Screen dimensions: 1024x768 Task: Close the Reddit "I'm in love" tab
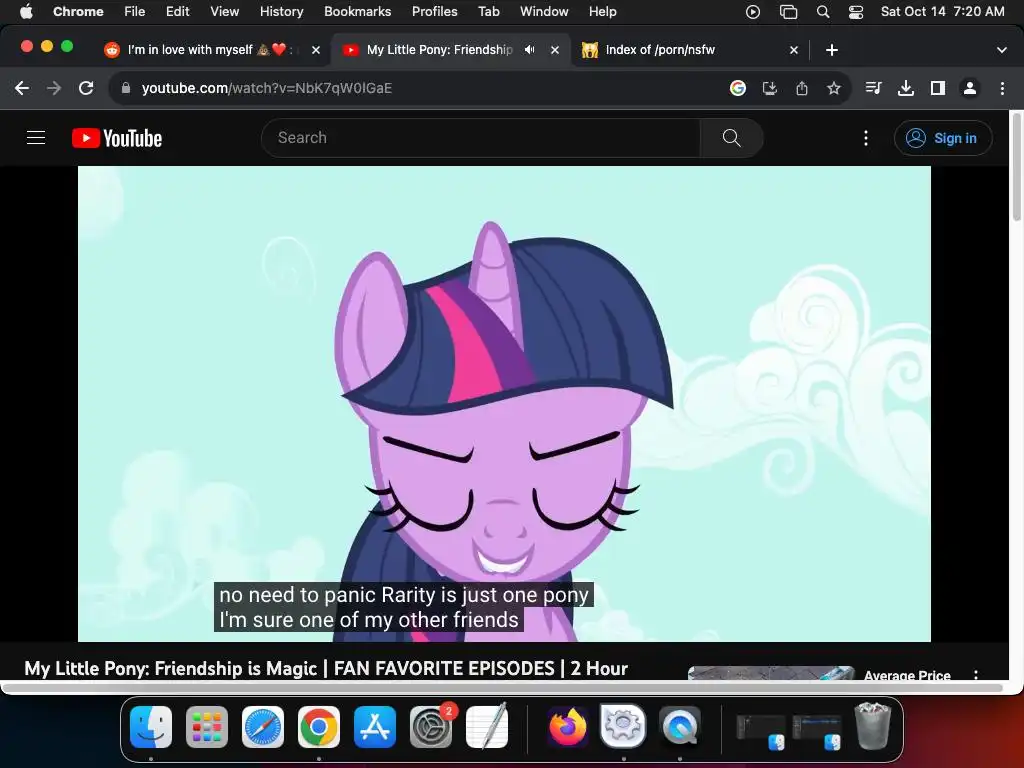[x=316, y=50]
